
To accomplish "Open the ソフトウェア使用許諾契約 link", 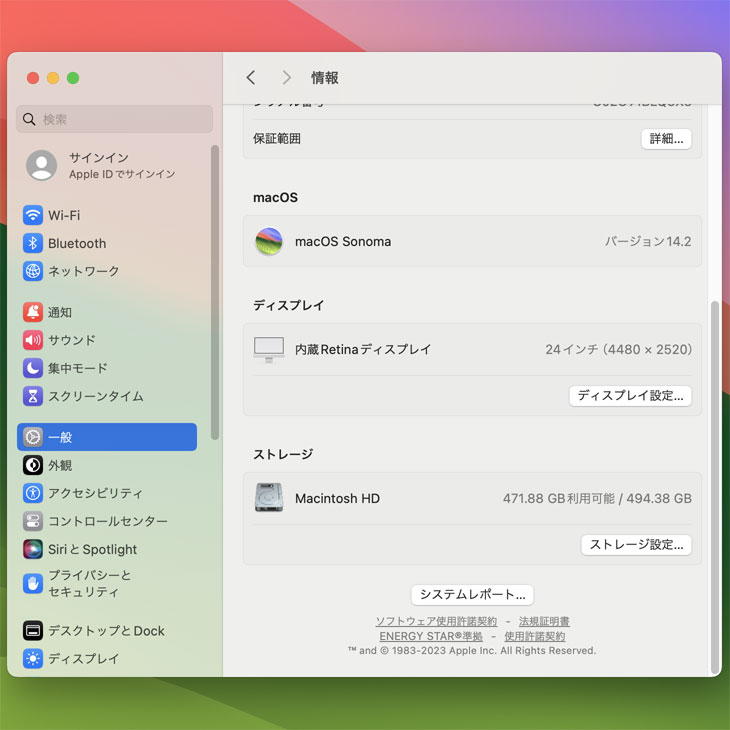I will click(436, 621).
